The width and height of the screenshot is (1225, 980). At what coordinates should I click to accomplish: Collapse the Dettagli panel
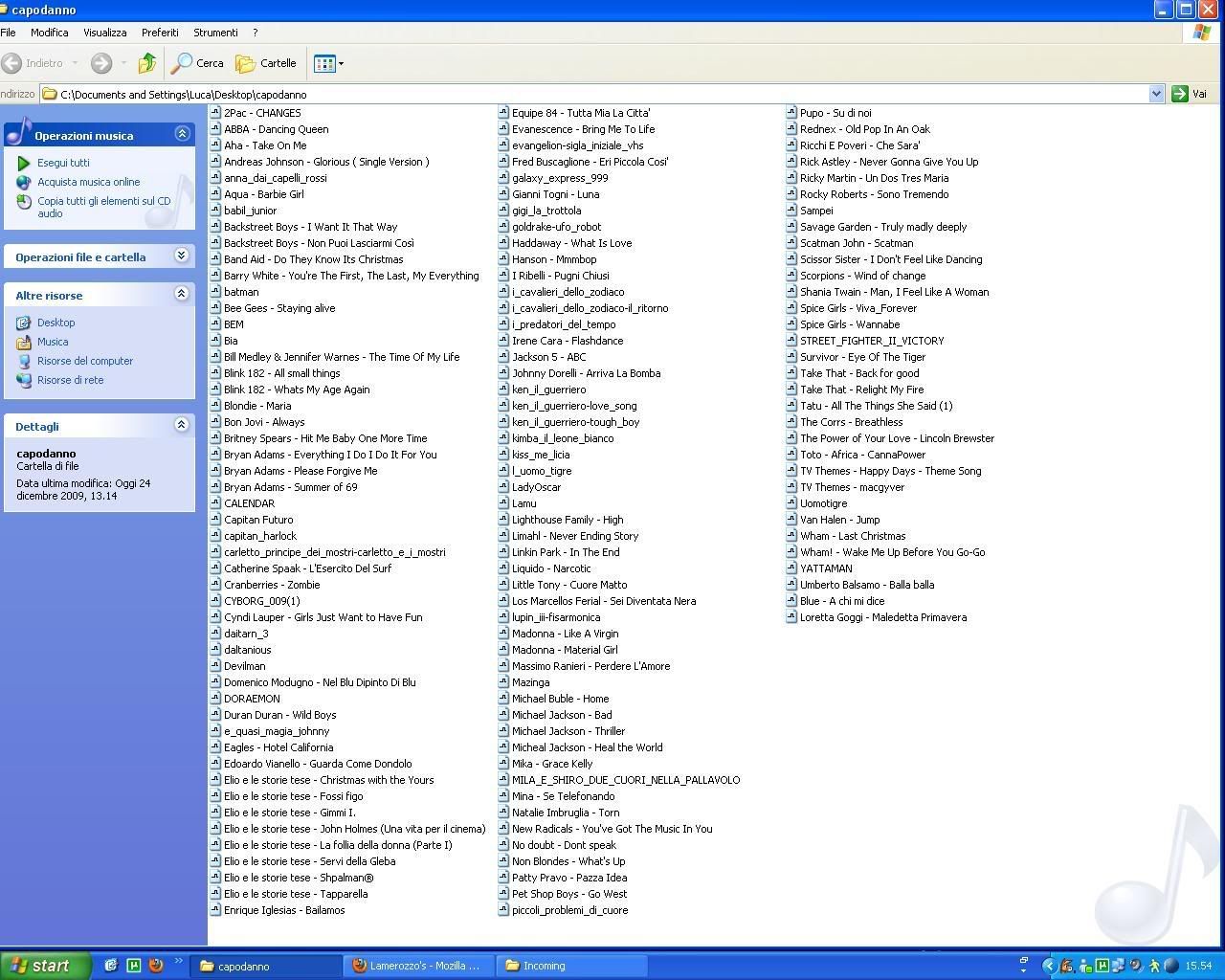coord(182,425)
